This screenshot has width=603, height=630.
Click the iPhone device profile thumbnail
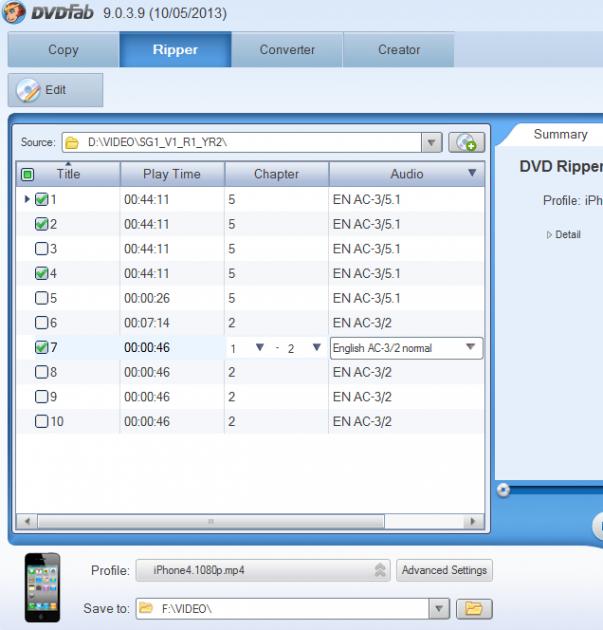[x=42, y=587]
